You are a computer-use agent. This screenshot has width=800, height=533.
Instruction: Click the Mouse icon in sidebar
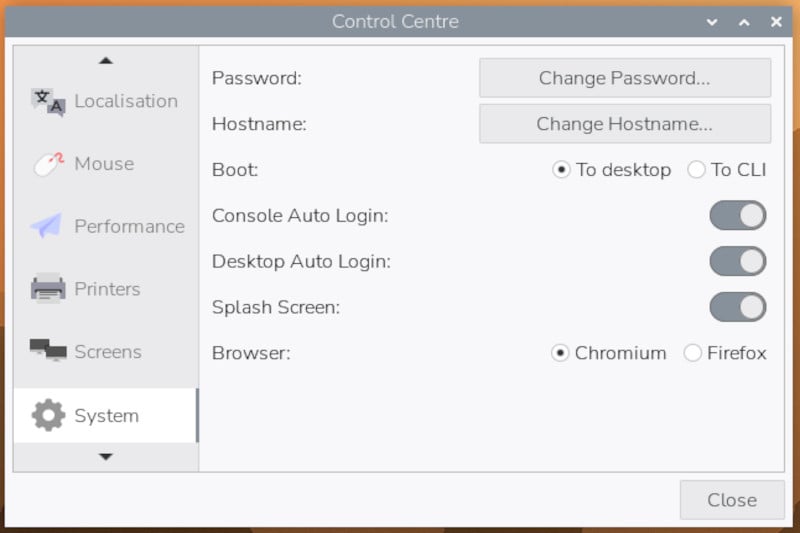[x=47, y=164]
